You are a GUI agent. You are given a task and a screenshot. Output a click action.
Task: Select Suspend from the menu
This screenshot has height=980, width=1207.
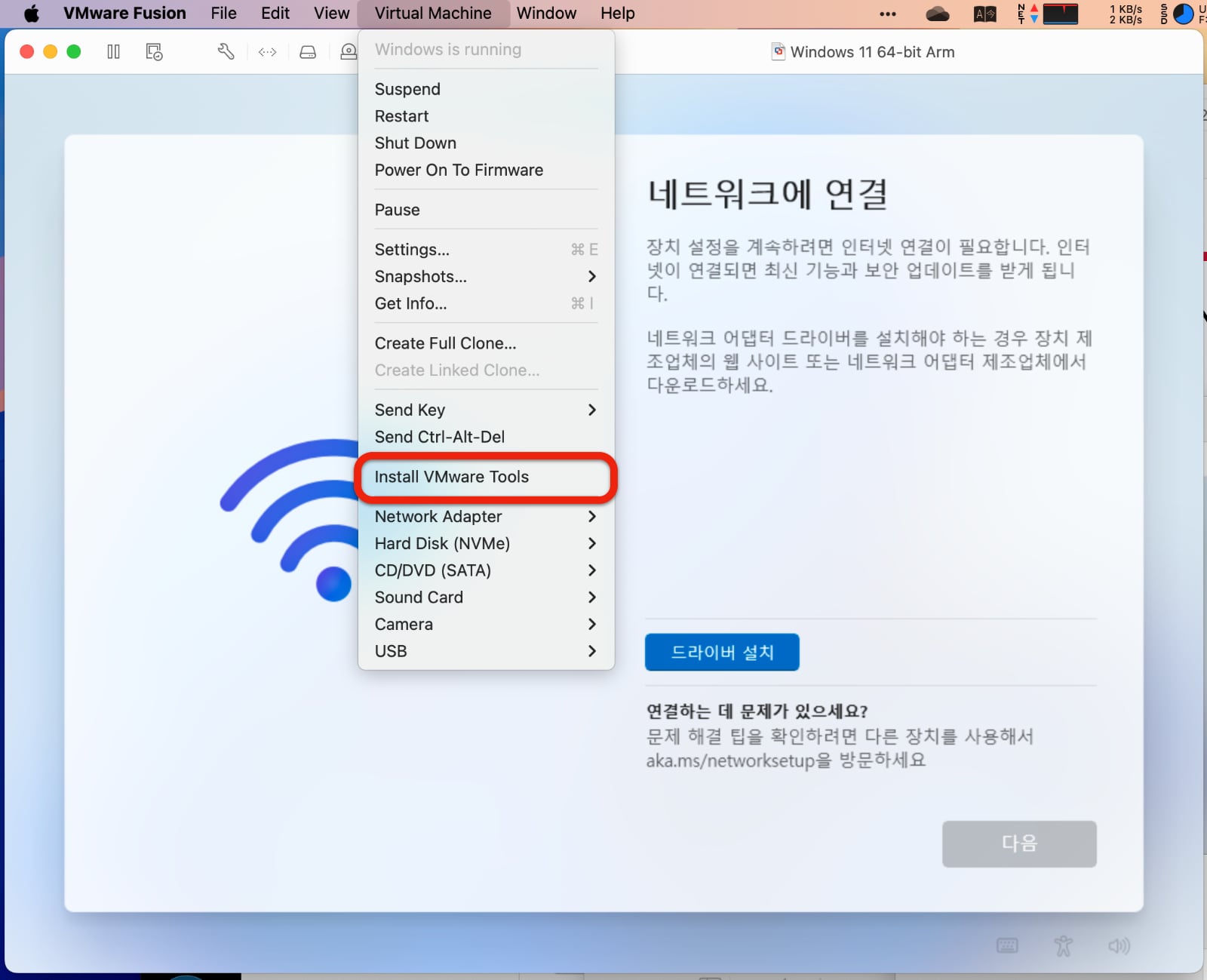486,89
